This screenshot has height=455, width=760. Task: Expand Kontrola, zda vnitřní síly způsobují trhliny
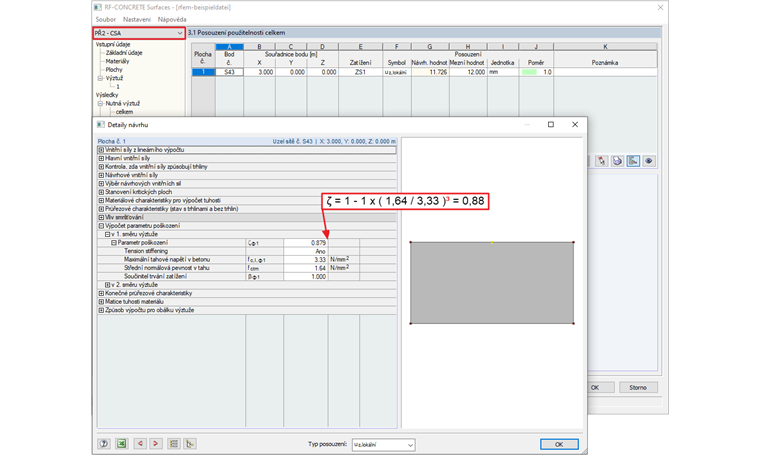point(101,167)
